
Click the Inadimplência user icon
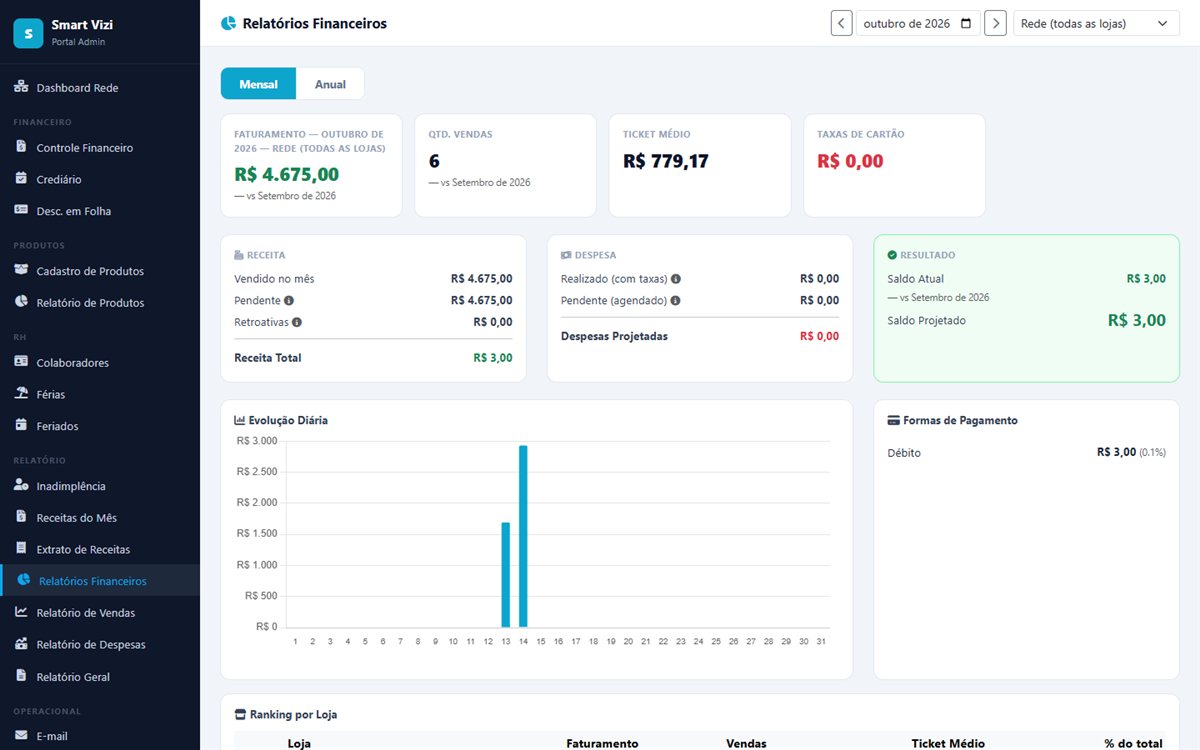[x=21, y=485]
